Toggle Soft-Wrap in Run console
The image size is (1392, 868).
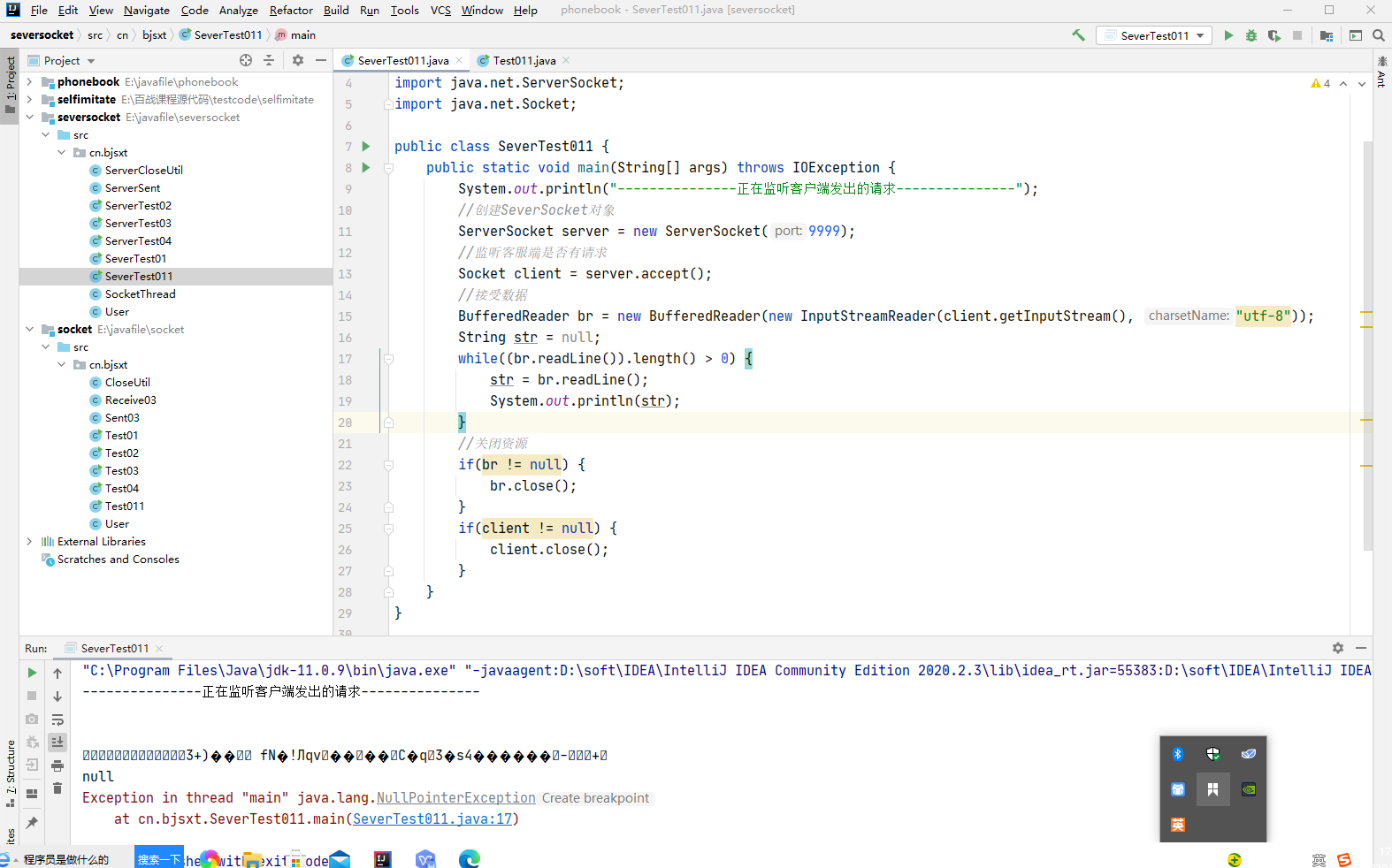click(x=57, y=720)
